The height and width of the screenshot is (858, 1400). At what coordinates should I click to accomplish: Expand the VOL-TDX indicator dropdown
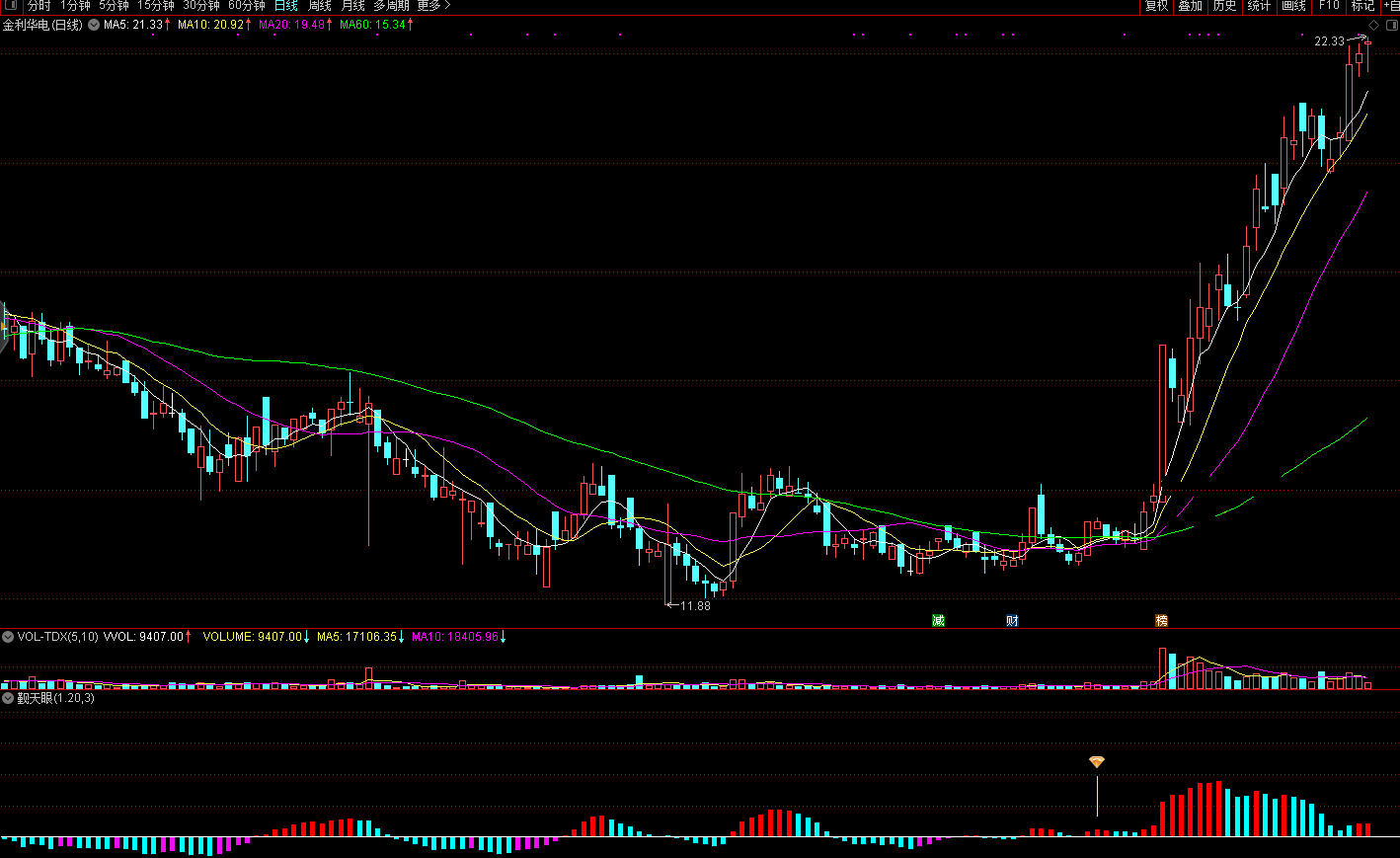point(8,637)
